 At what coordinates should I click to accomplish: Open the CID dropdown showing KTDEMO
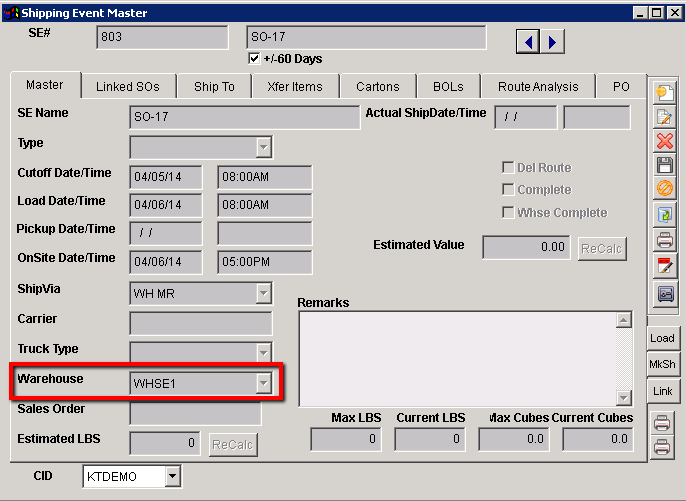coord(172,477)
